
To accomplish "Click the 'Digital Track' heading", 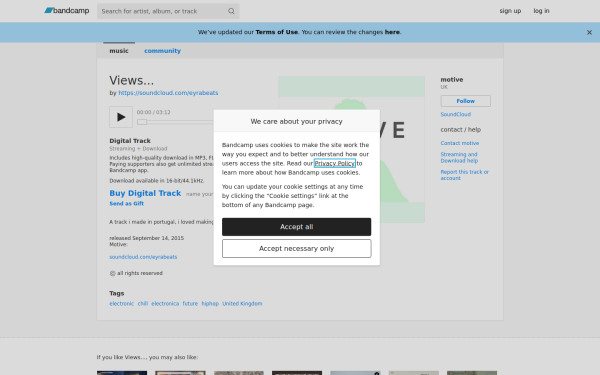I will pos(130,140).
